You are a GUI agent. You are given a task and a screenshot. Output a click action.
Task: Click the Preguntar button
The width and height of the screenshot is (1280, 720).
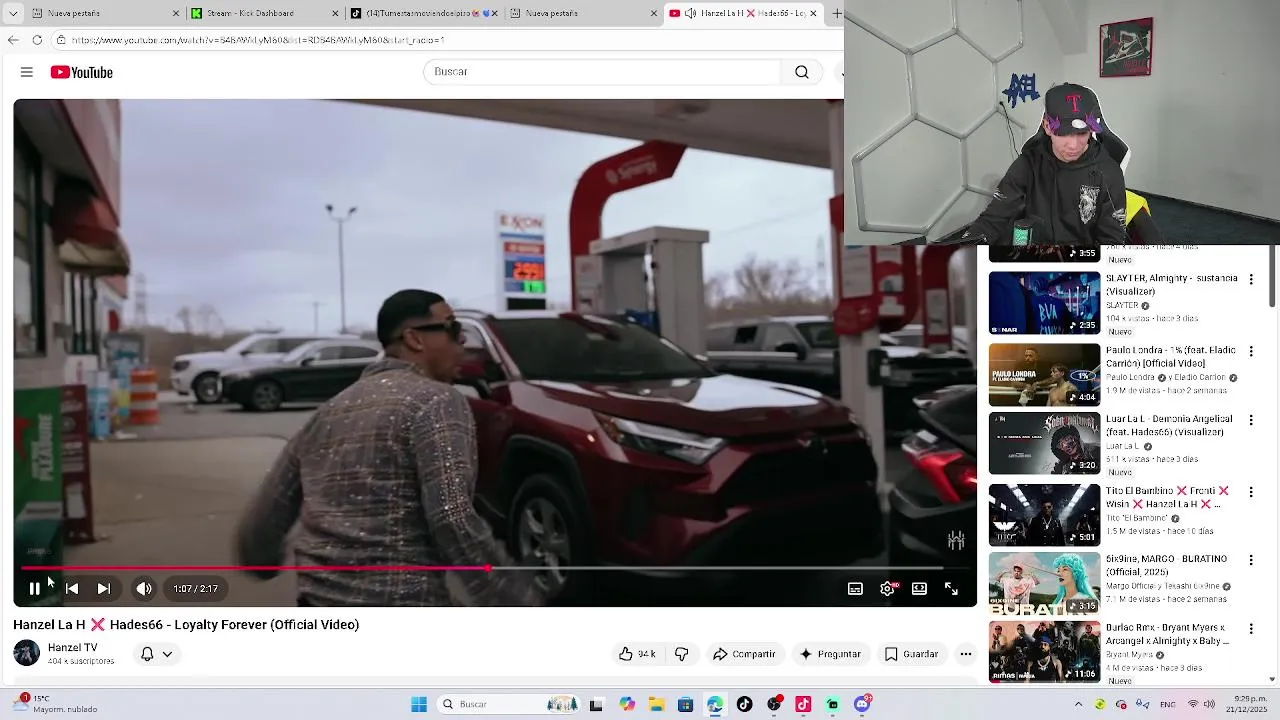click(x=830, y=654)
